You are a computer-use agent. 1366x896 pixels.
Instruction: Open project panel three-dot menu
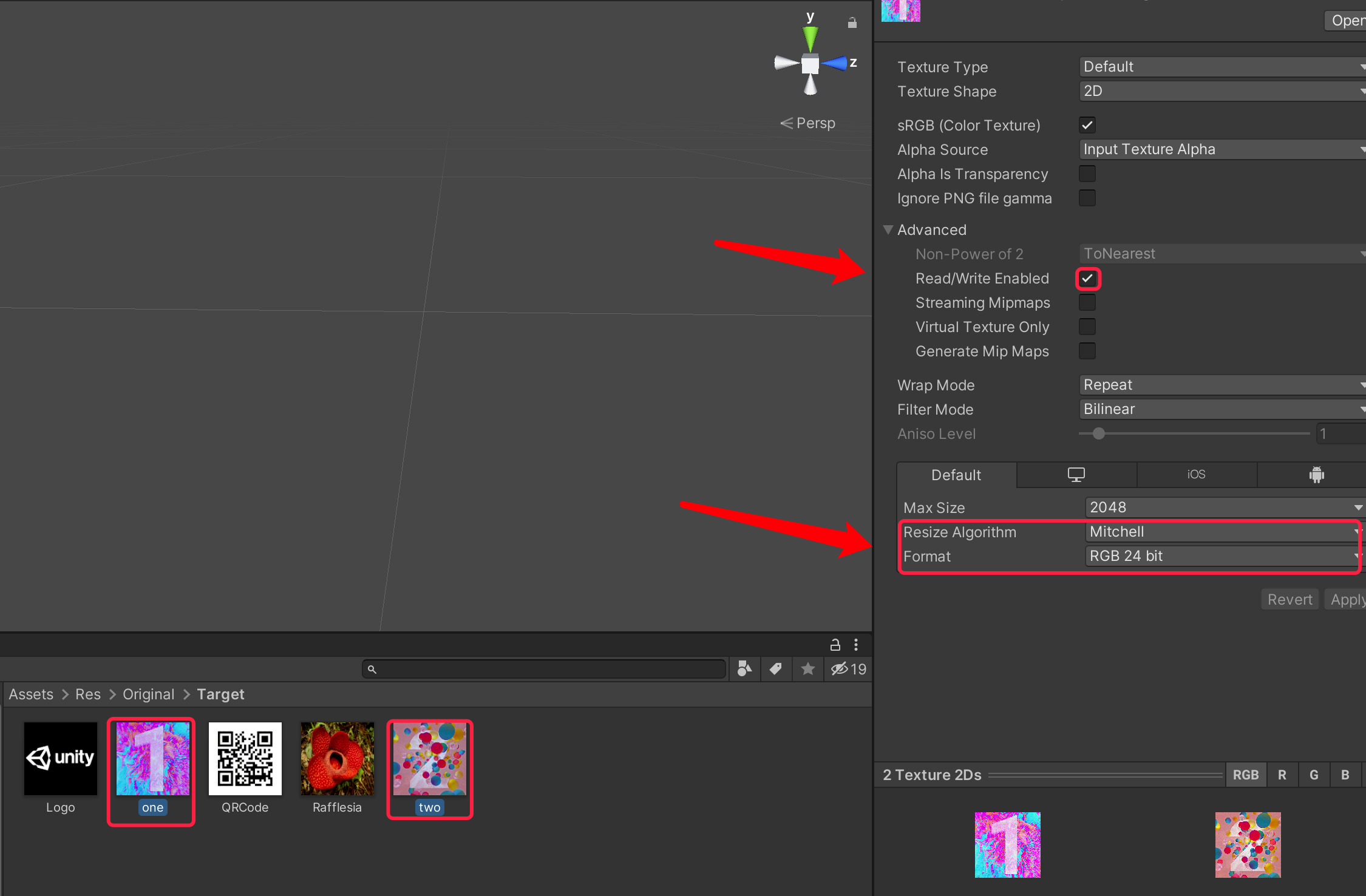point(856,645)
